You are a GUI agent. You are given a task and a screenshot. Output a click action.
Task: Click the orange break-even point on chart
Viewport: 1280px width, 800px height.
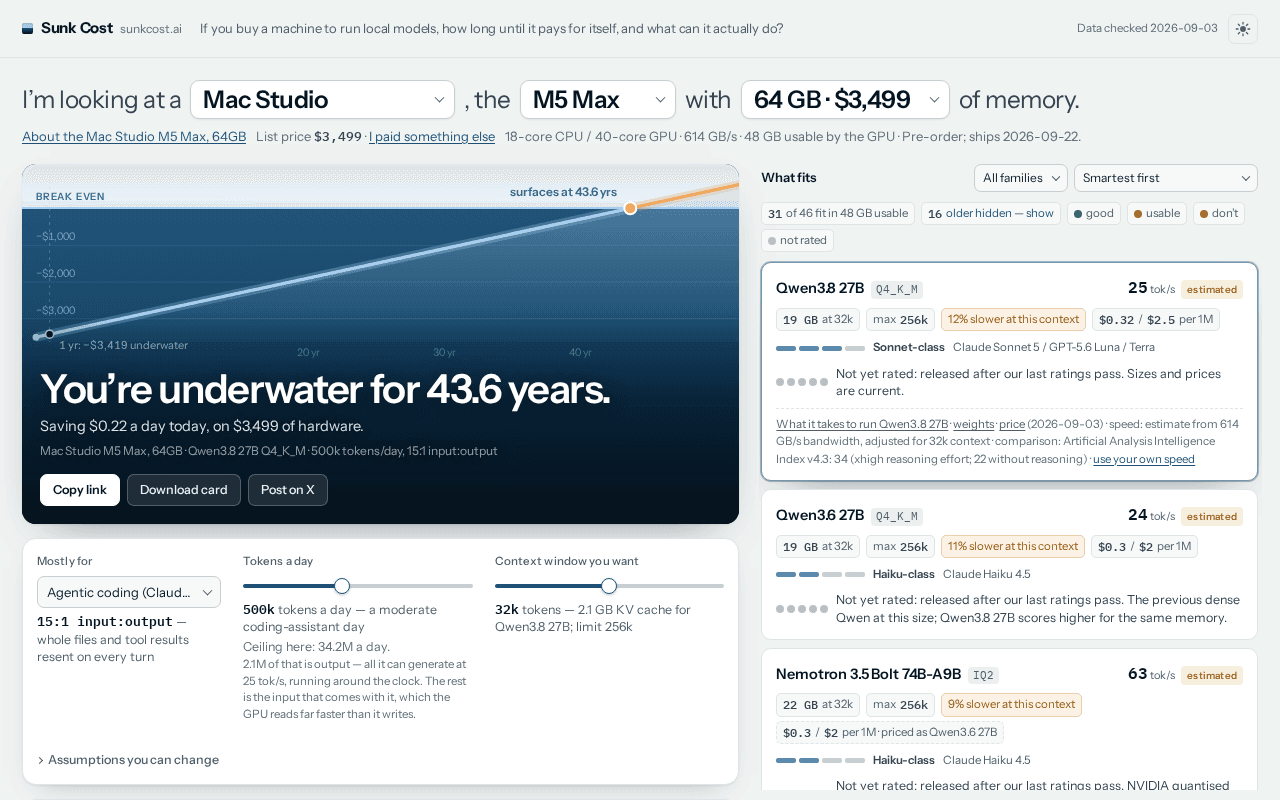(x=630, y=208)
